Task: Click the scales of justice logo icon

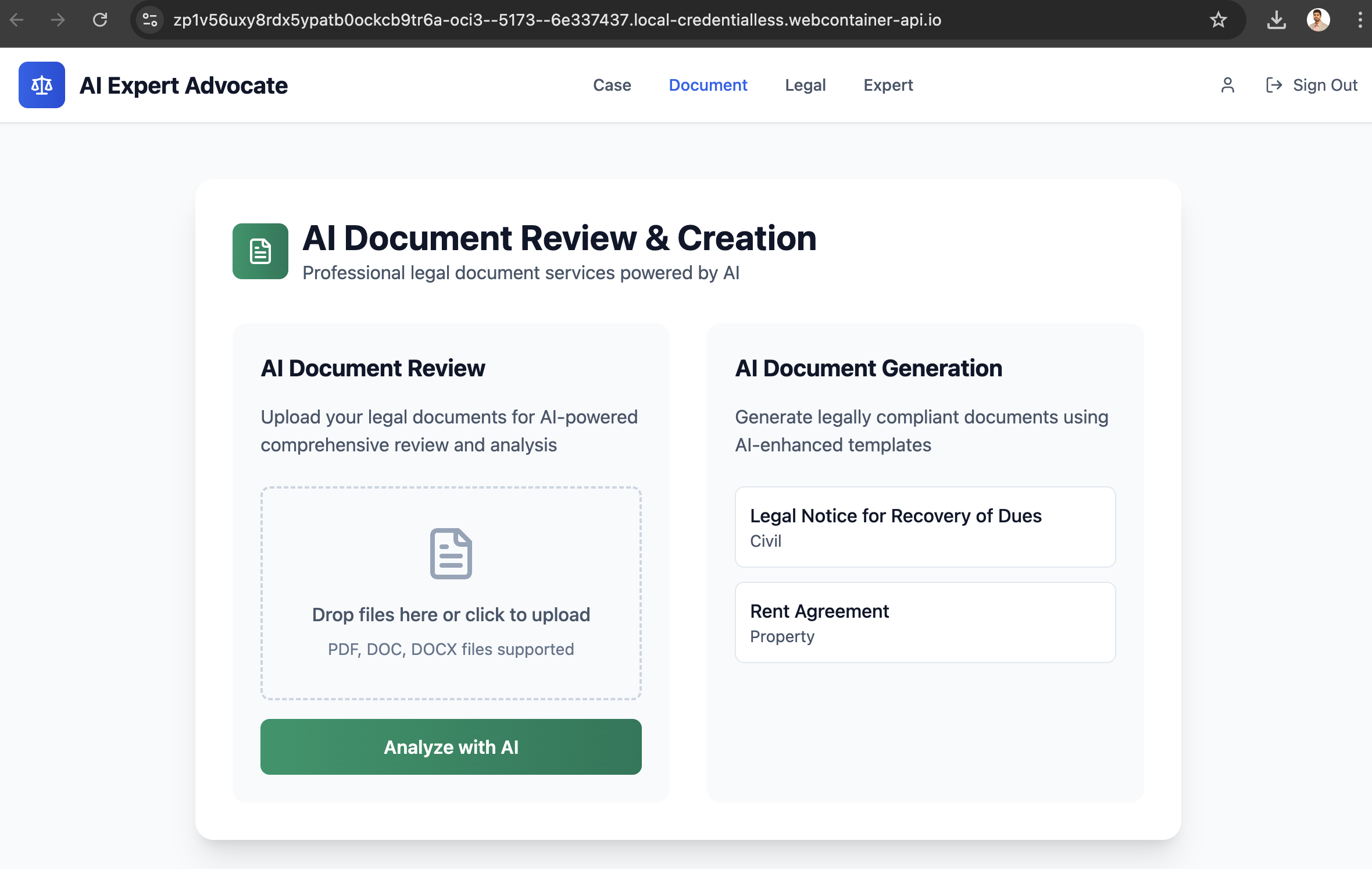Action: [41, 85]
